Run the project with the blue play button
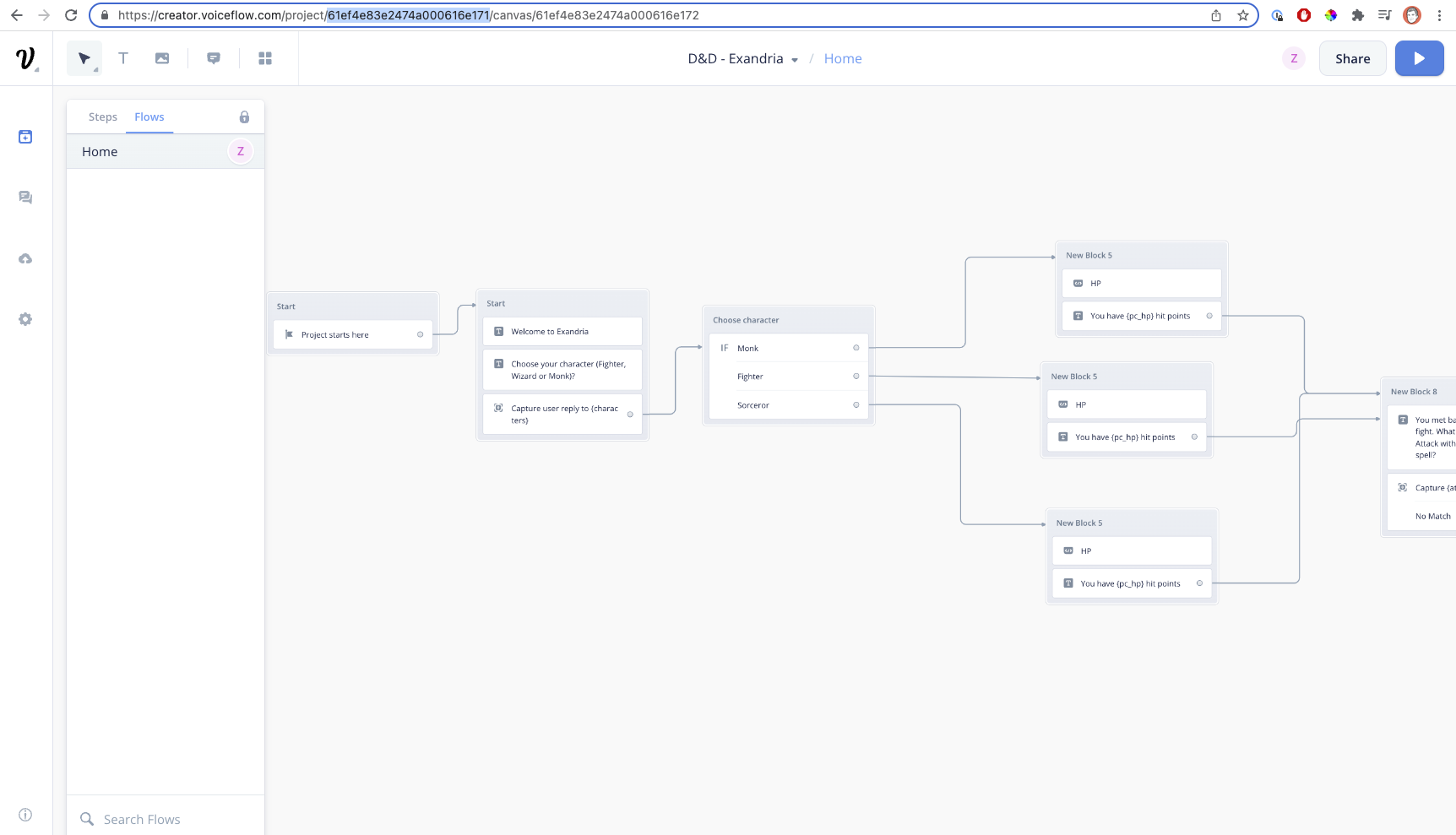 point(1419,58)
